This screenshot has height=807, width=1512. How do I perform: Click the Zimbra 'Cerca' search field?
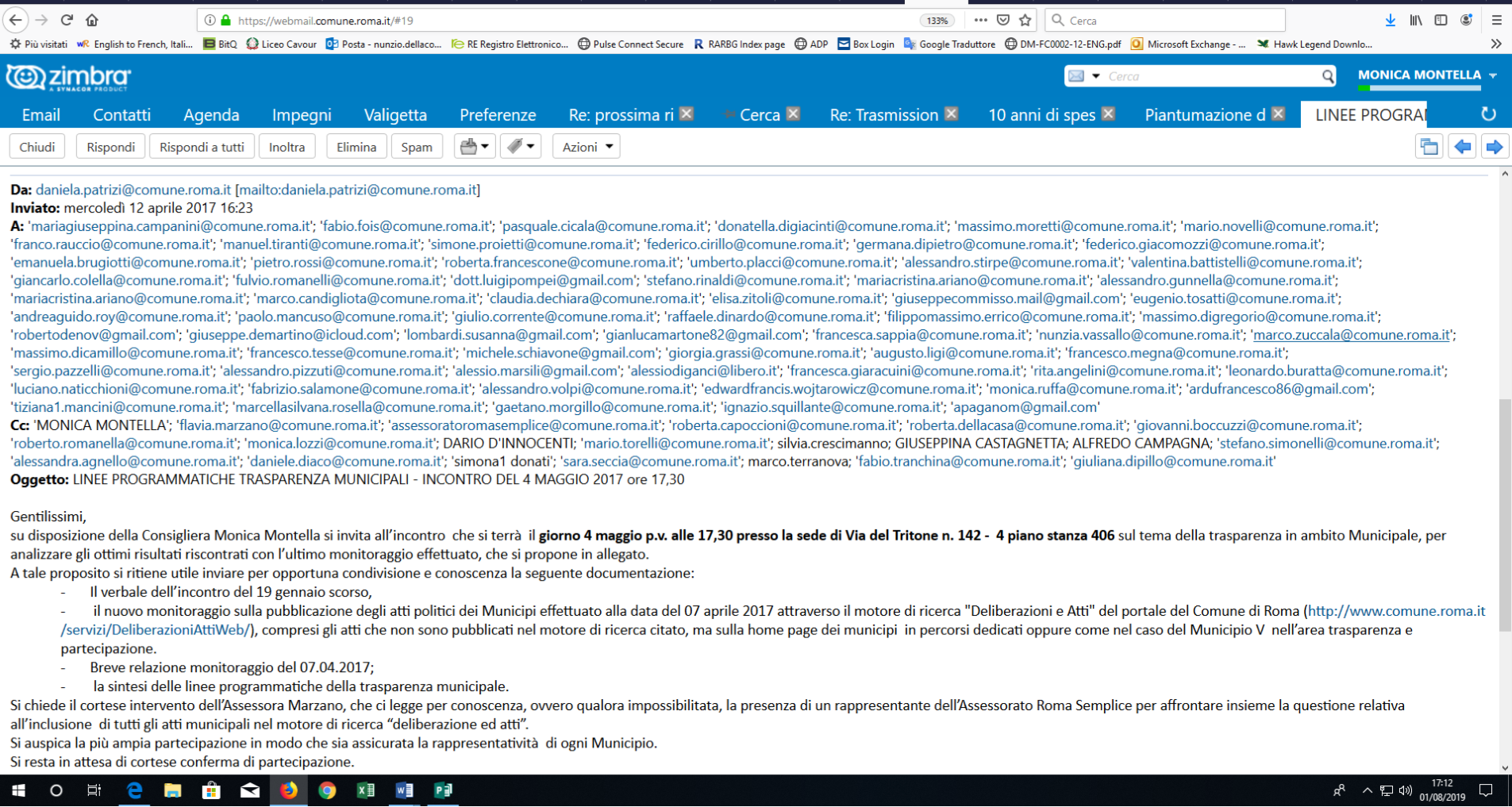click(x=1210, y=76)
